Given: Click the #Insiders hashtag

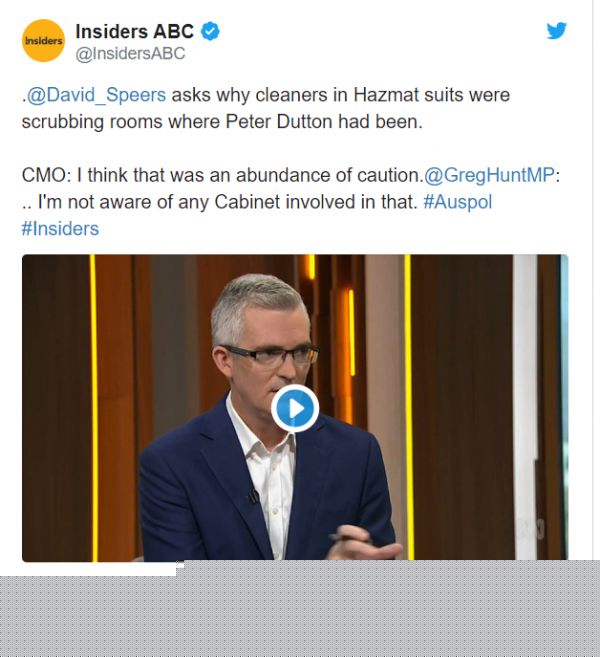Looking at the screenshot, I should (x=60, y=229).
